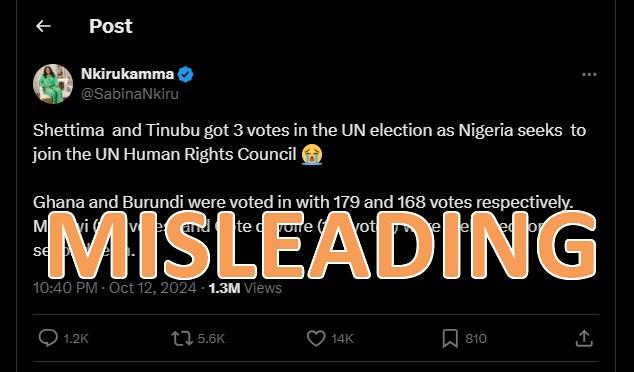Open the reply speech bubble icon
This screenshot has height=372, width=634.
pos(48,338)
